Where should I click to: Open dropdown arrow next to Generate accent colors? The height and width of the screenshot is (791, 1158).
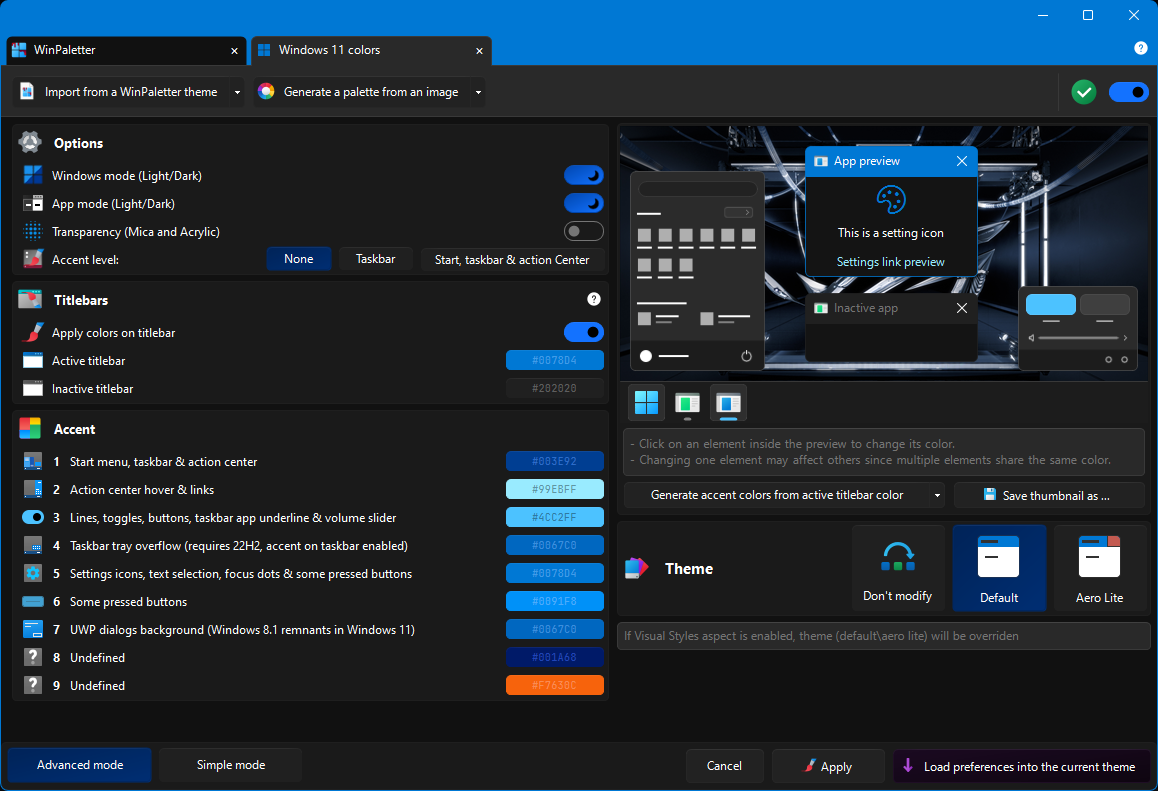[937, 495]
